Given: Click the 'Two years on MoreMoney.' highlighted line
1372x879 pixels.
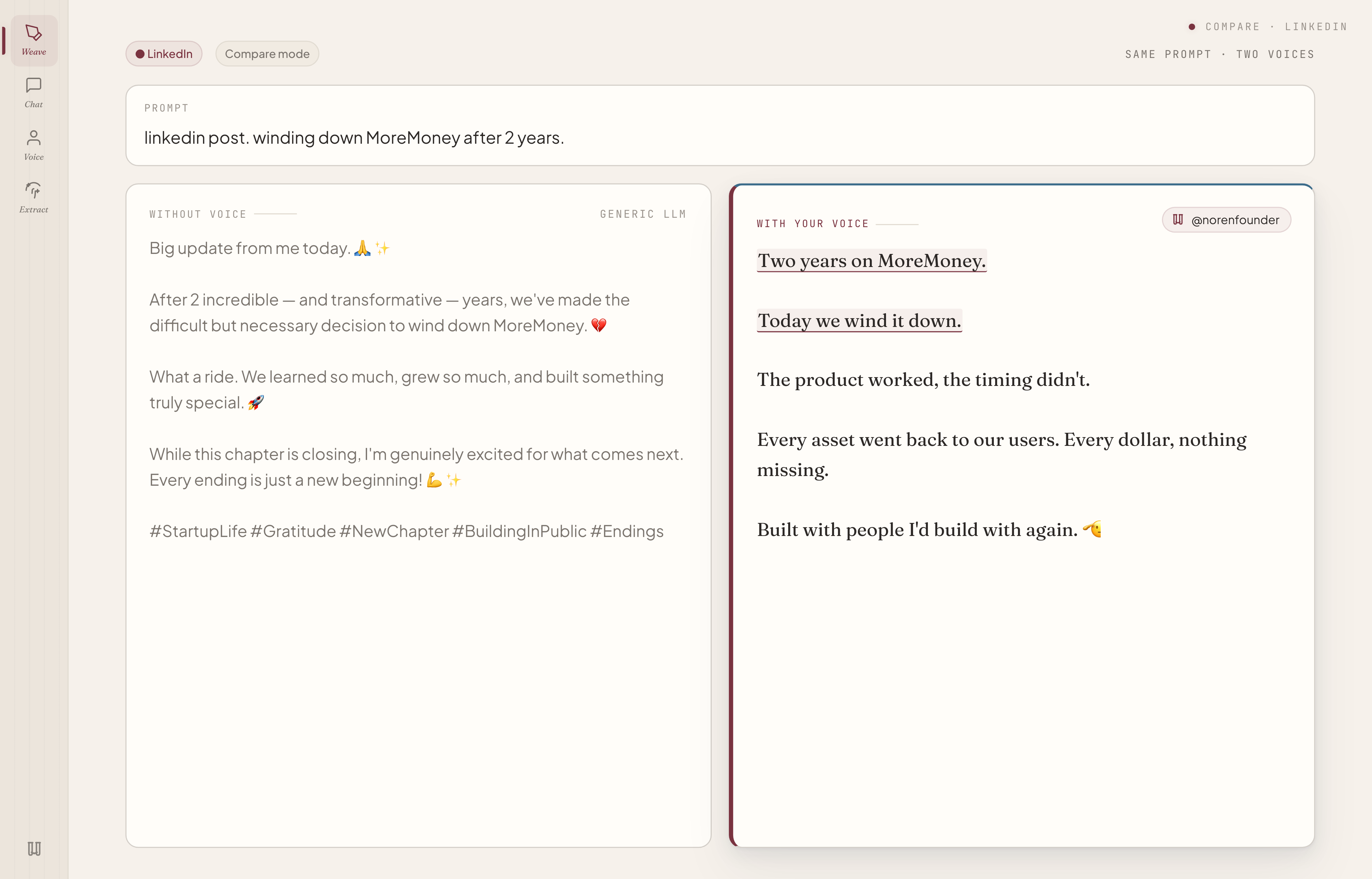Looking at the screenshot, I should (x=872, y=261).
